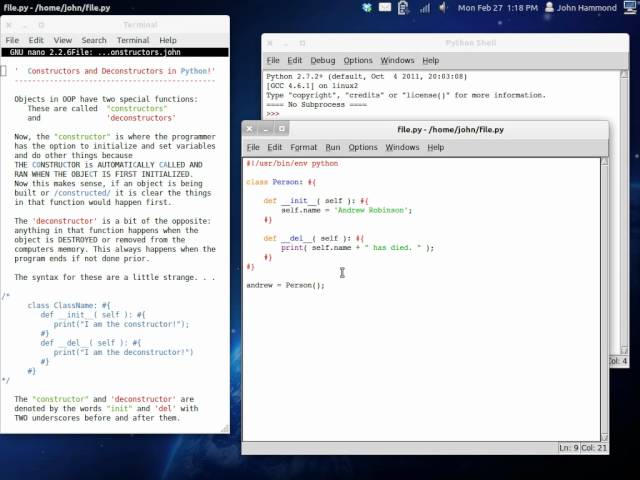
Task: Click file.py editor scrollbar up arrow
Action: 604,161
